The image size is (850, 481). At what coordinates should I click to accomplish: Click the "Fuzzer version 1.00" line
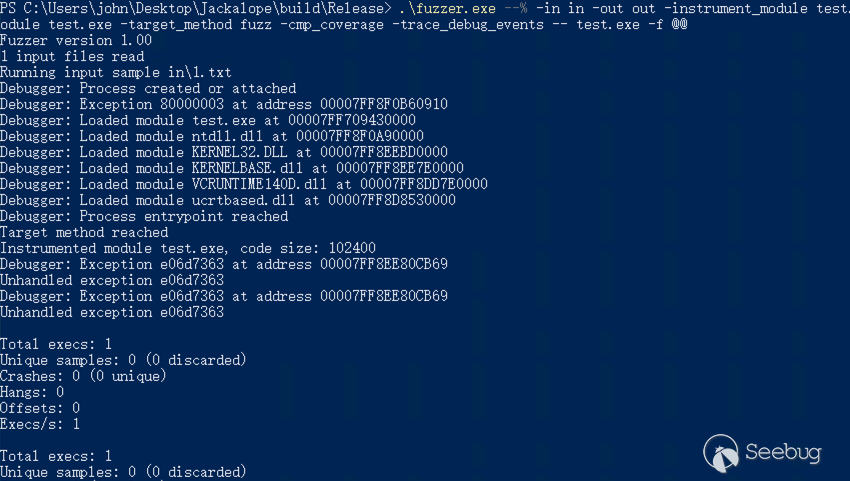pyautogui.click(x=76, y=40)
